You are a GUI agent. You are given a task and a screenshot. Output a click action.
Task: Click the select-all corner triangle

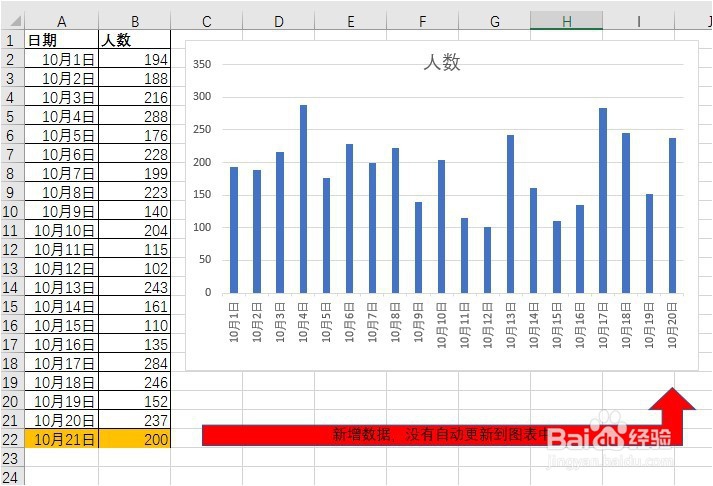tap(14, 21)
